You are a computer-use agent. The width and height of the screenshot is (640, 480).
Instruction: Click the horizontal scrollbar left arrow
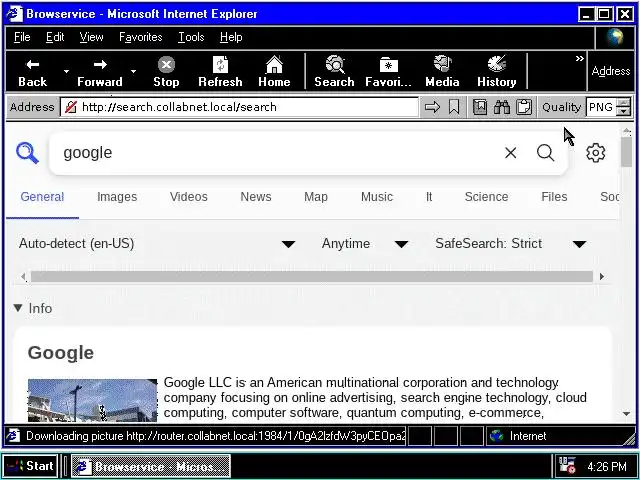tap(24, 276)
